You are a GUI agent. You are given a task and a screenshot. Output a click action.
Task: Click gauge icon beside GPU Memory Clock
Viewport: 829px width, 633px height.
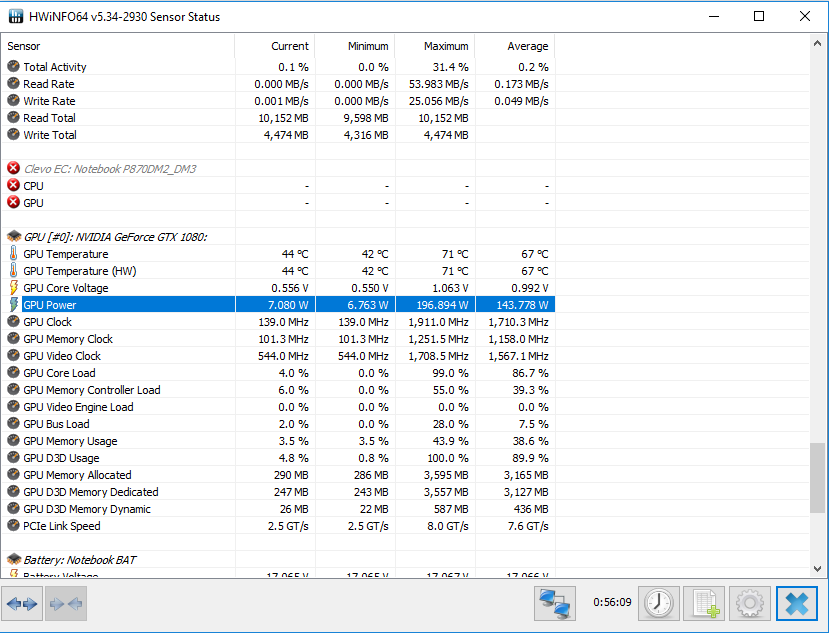tap(13, 338)
